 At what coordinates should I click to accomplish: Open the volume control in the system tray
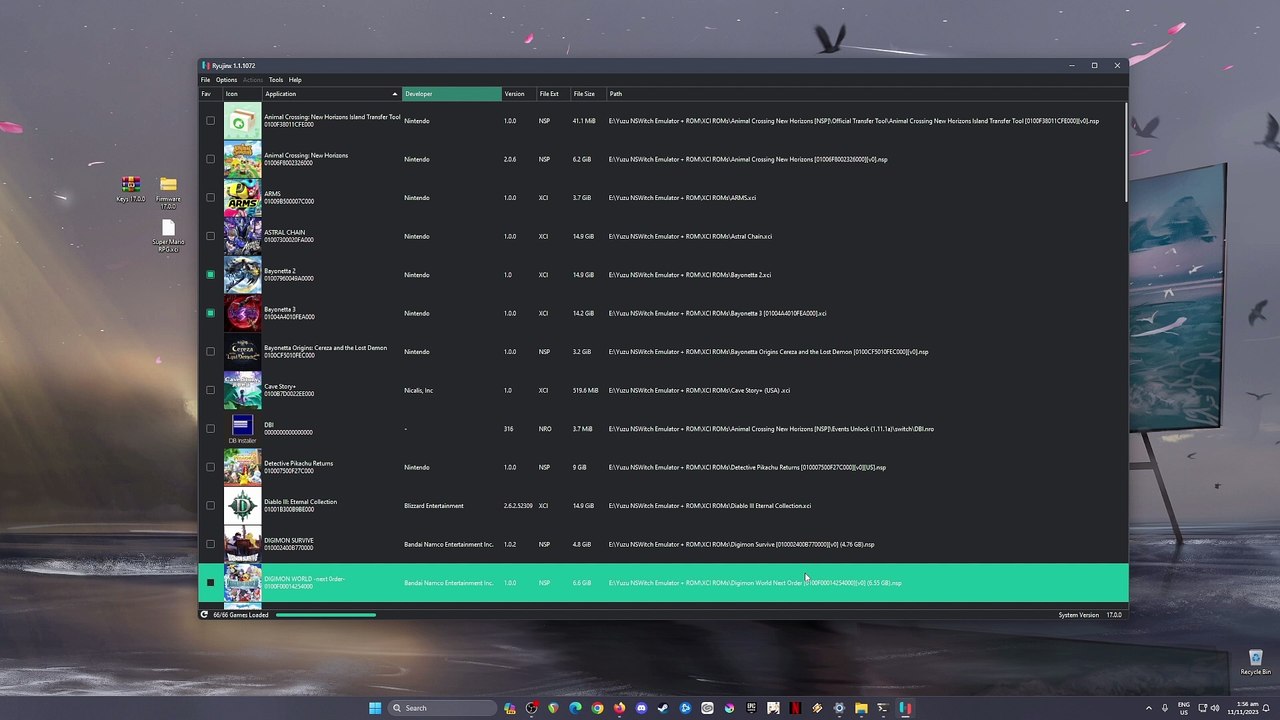pos(1215,708)
